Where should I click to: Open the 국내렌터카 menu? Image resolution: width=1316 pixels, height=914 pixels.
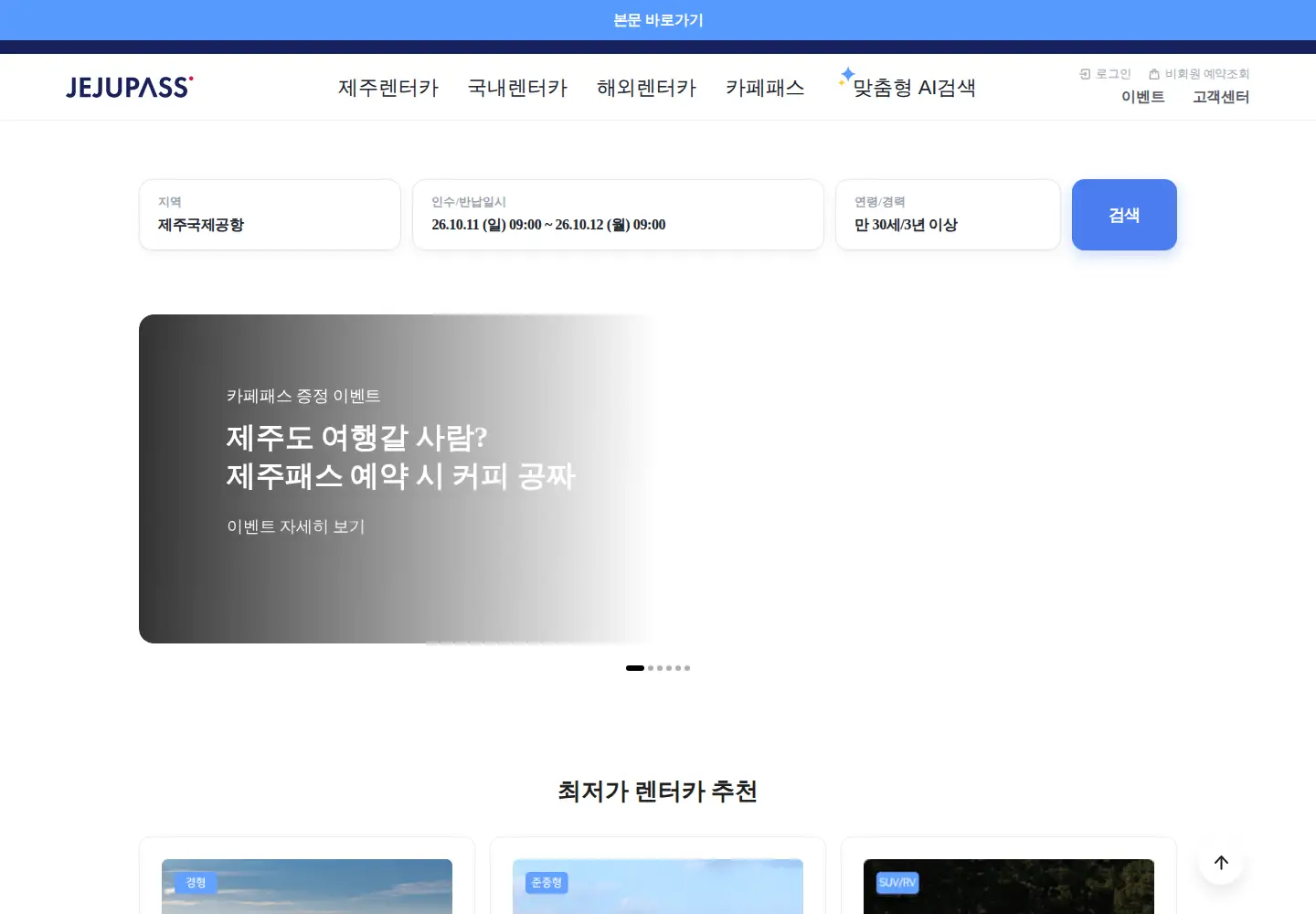(517, 88)
